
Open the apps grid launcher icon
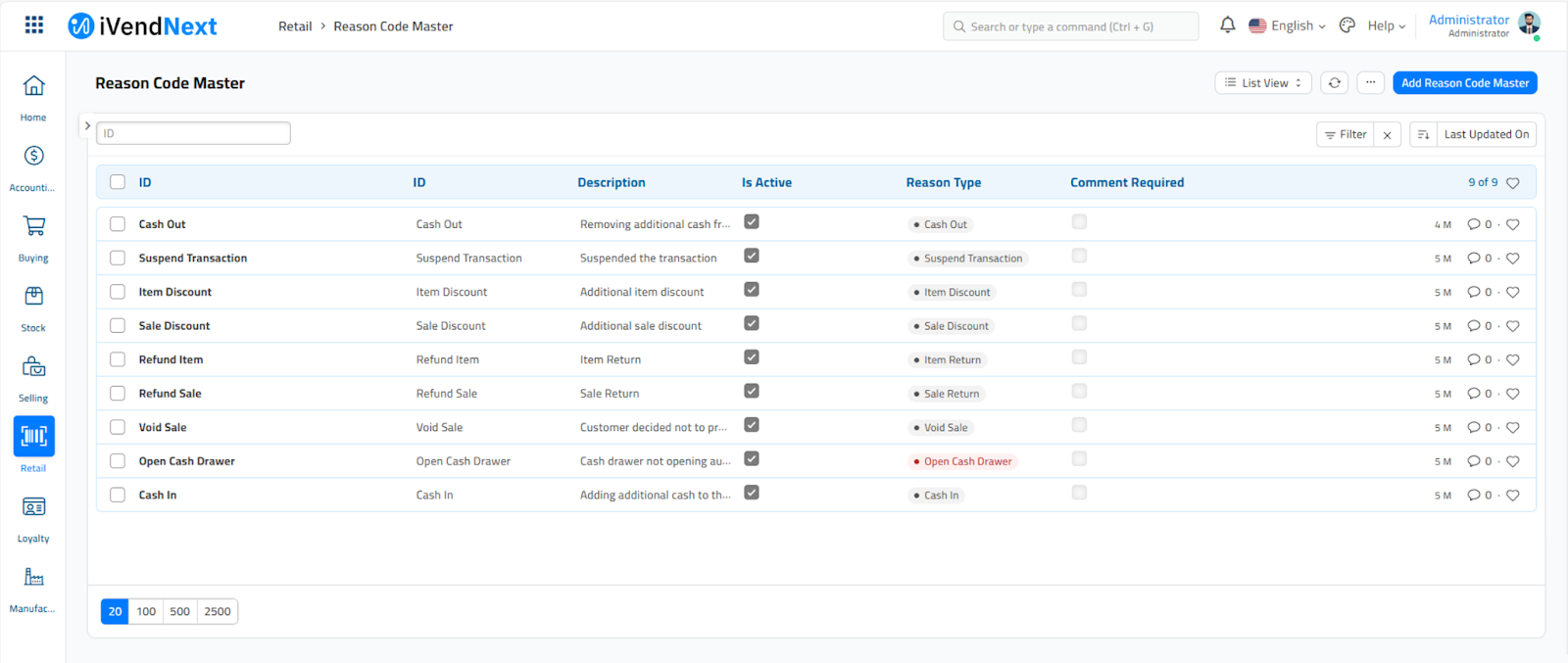pyautogui.click(x=34, y=25)
